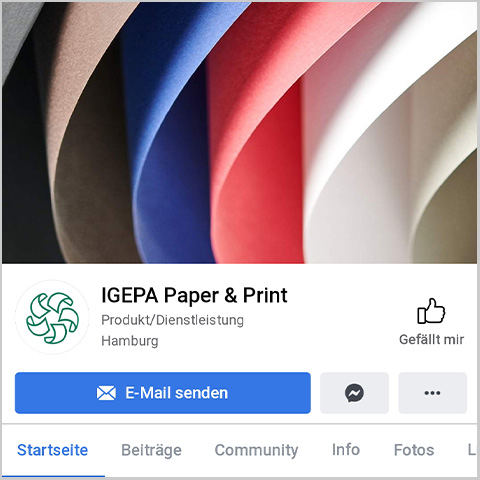The height and width of the screenshot is (480, 480).
Task: Open the Beiträge tab
Action: (151, 450)
